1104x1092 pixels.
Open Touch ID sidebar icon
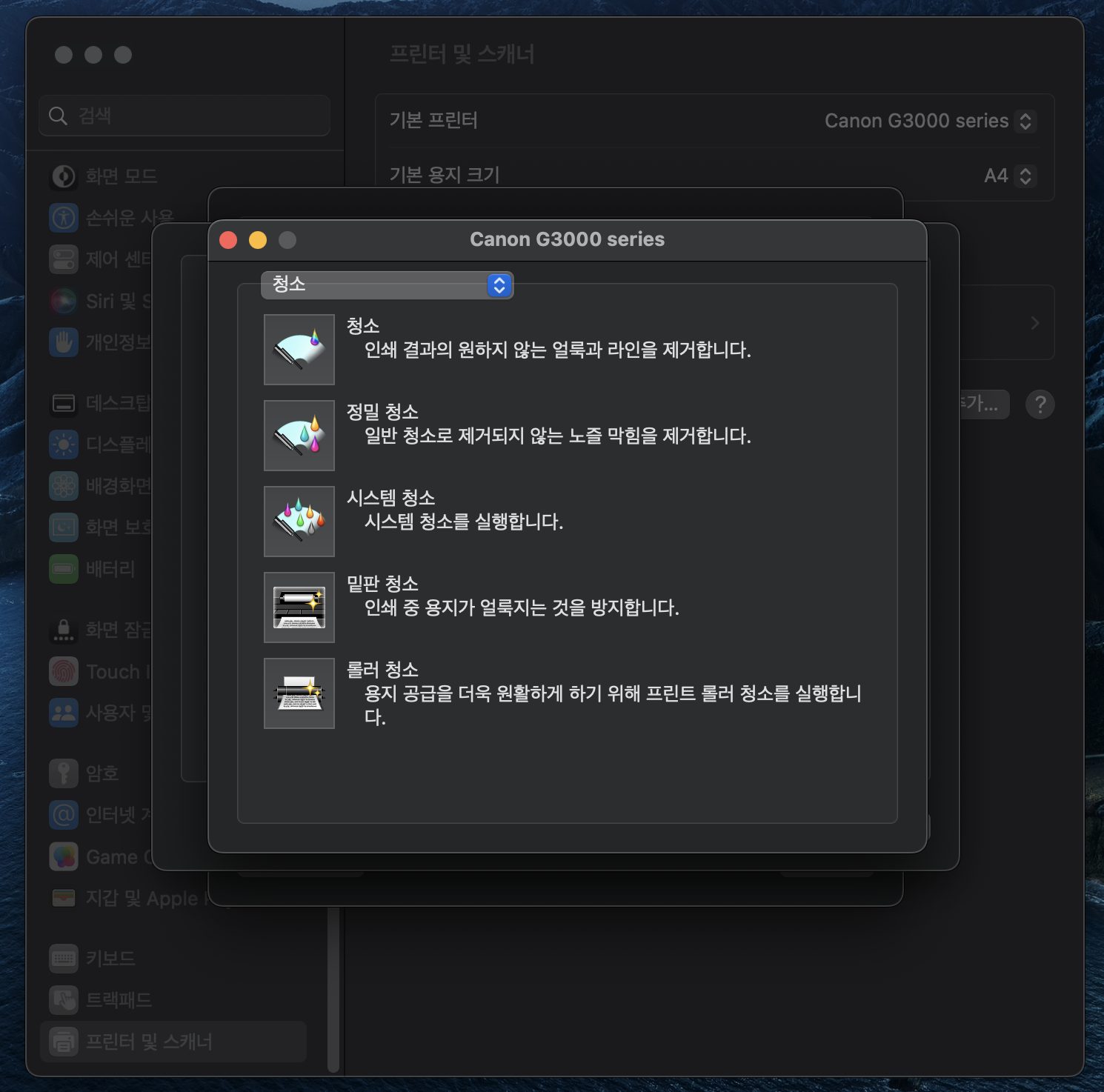[x=64, y=671]
